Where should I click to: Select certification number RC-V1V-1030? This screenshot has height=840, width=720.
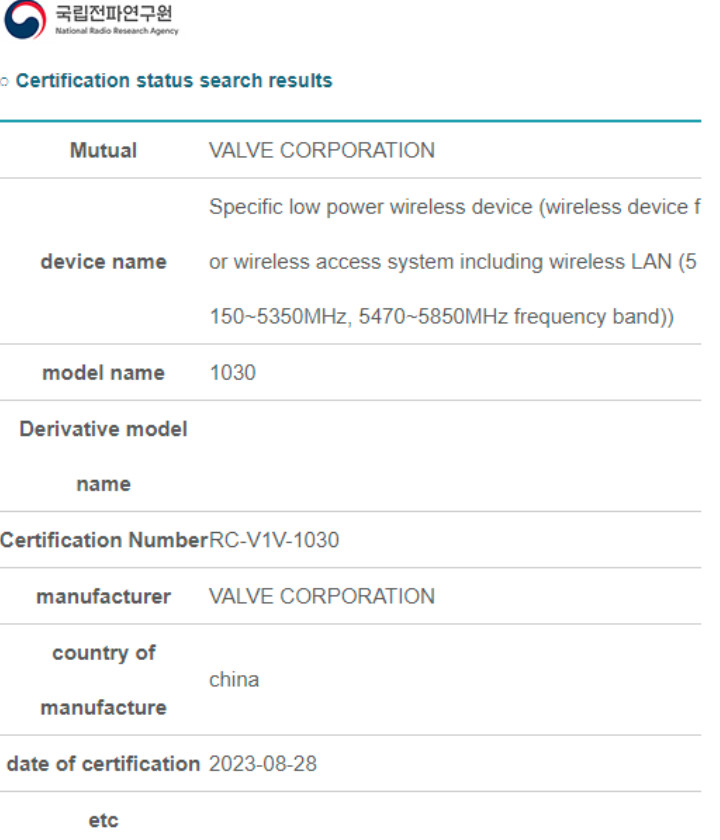coord(274,539)
